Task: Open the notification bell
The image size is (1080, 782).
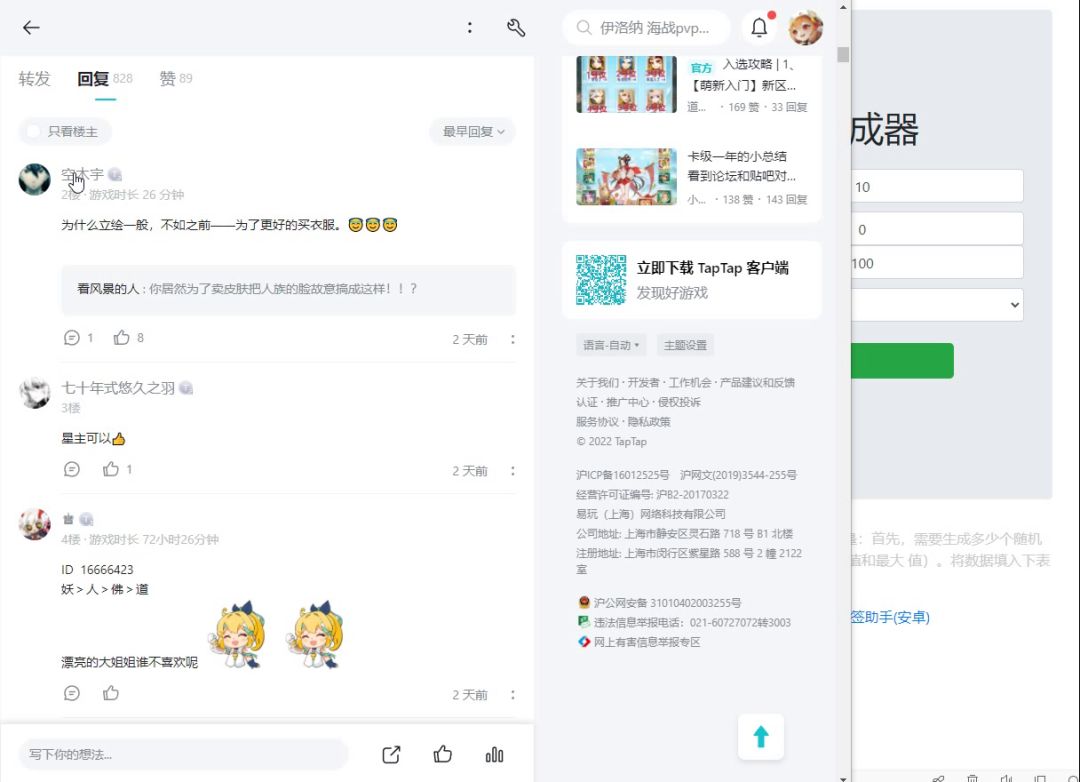Action: [x=759, y=28]
